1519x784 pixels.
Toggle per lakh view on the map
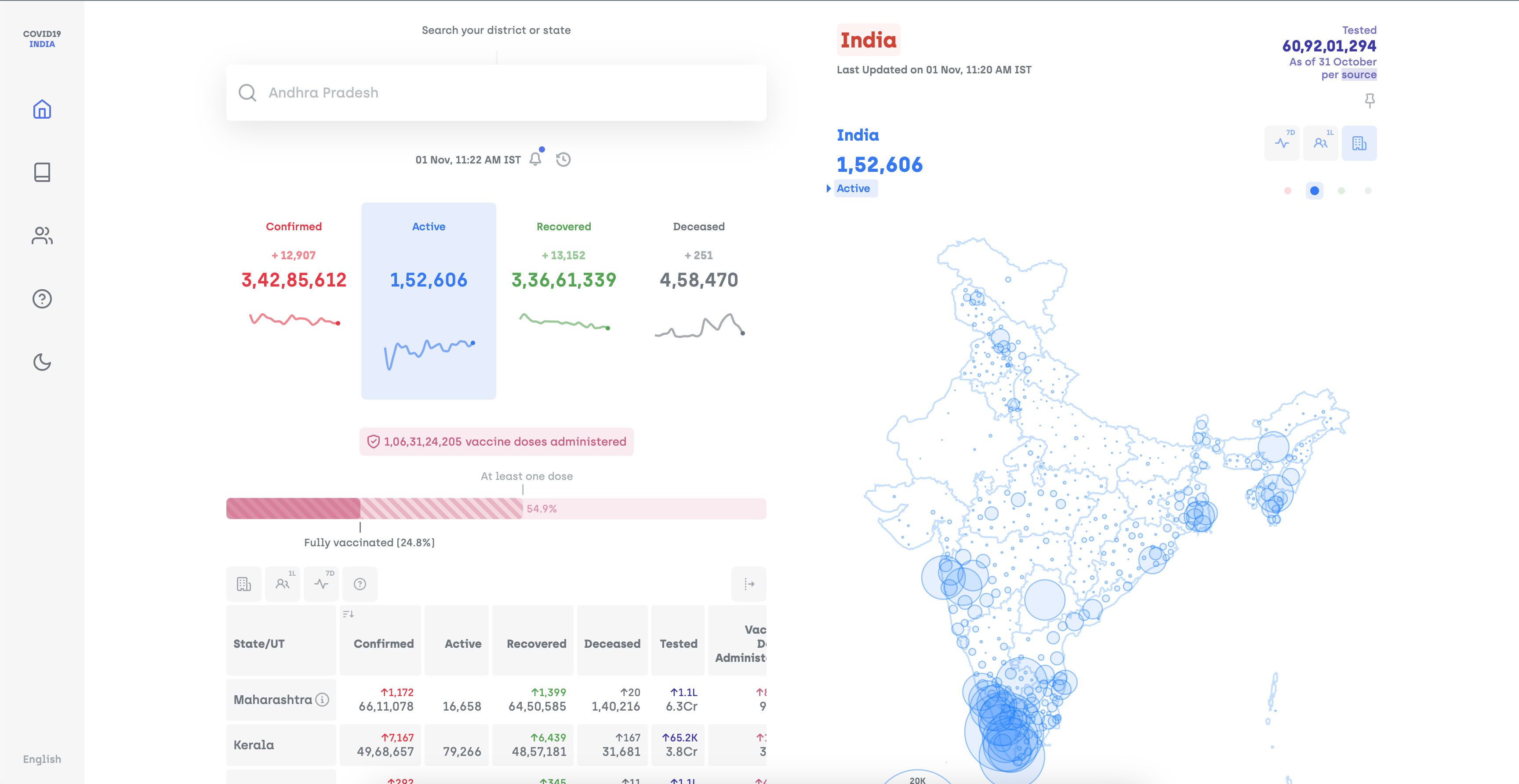point(1321,143)
